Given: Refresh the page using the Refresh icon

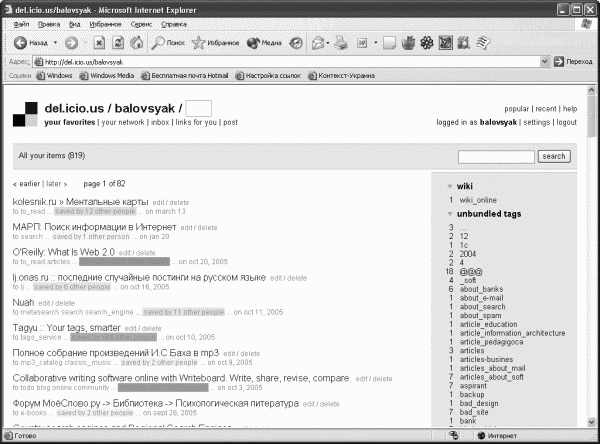Looking at the screenshot, I should coord(118,43).
